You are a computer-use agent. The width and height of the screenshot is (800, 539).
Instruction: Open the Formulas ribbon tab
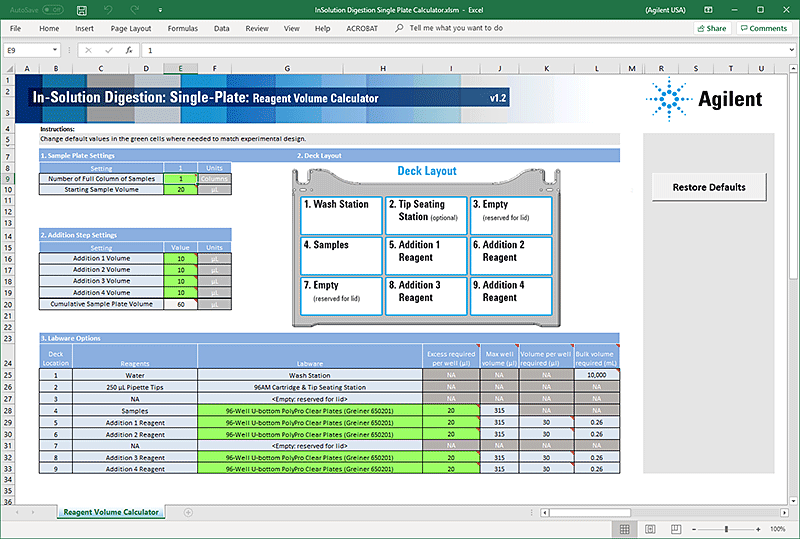pos(183,29)
